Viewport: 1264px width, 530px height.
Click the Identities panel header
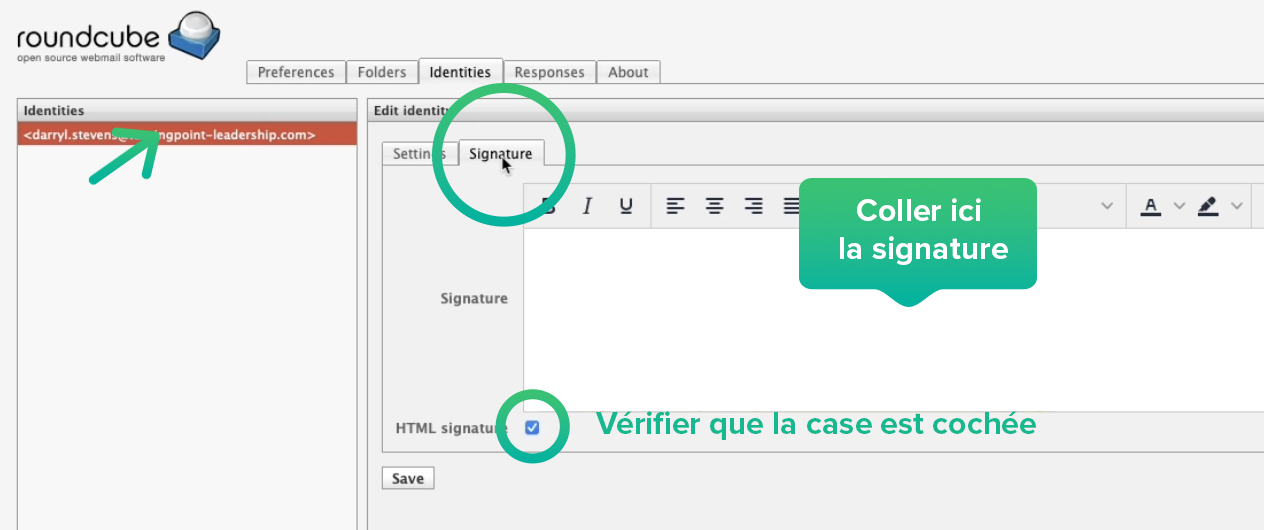(187, 110)
